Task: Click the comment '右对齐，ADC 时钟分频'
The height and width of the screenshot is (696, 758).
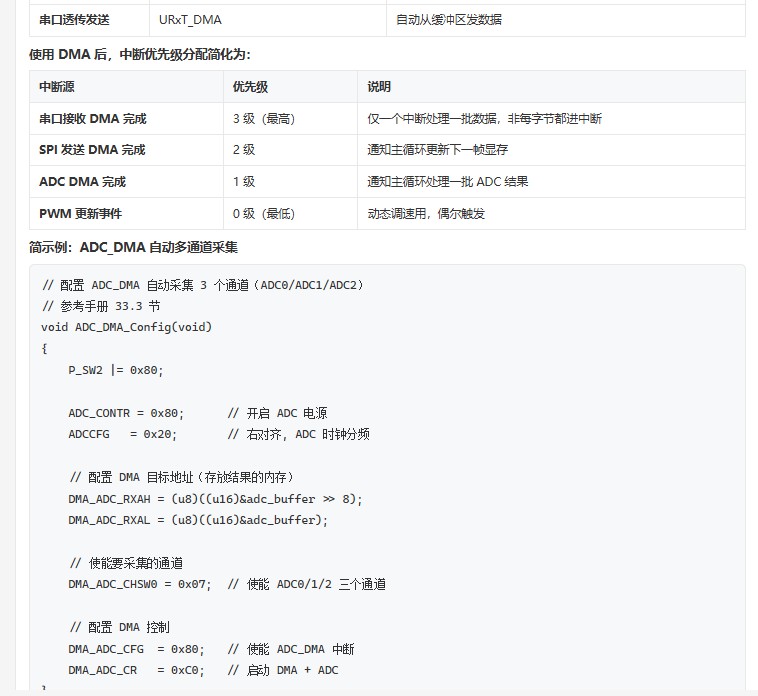Action: 299,435
